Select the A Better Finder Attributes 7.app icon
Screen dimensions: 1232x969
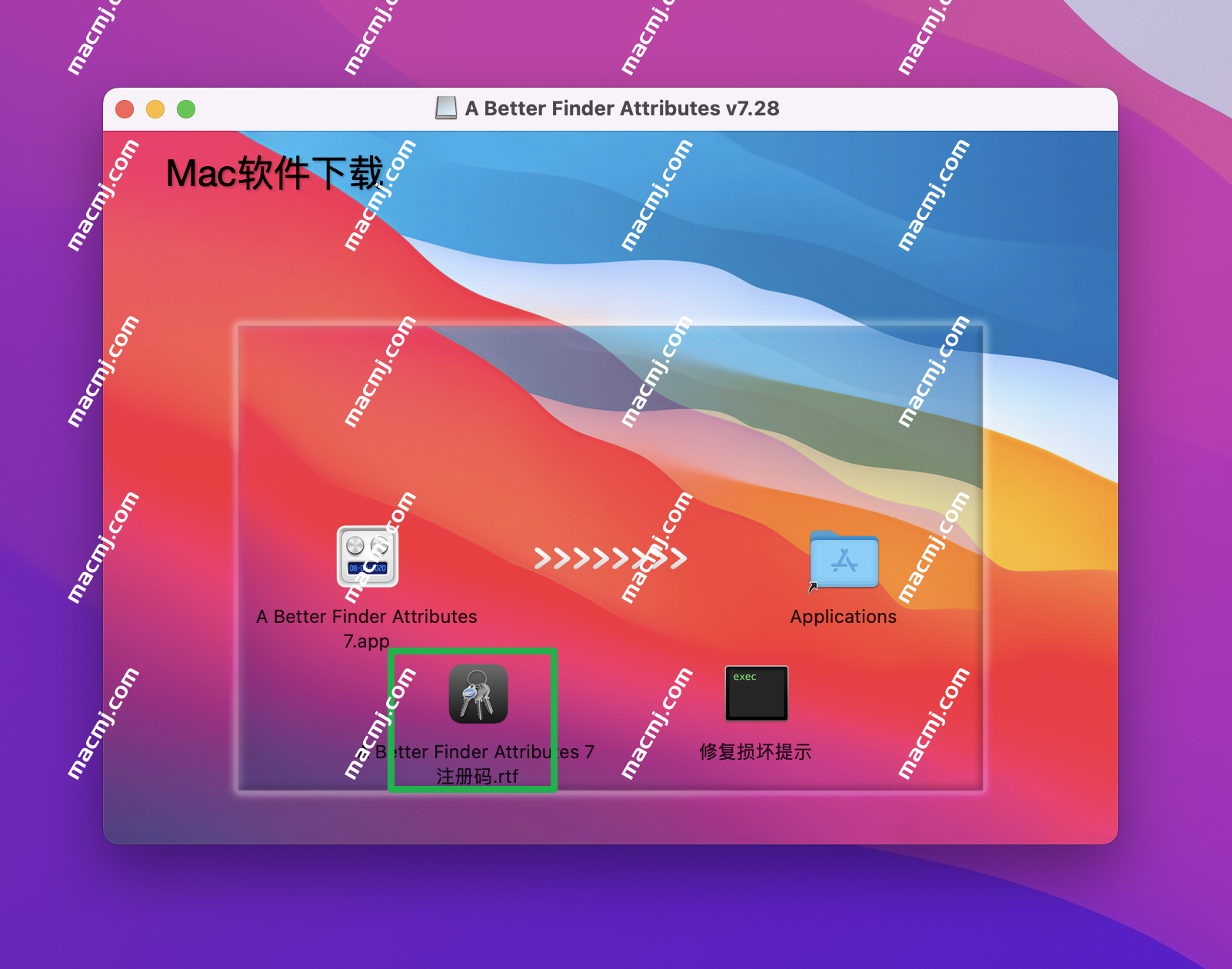368,557
